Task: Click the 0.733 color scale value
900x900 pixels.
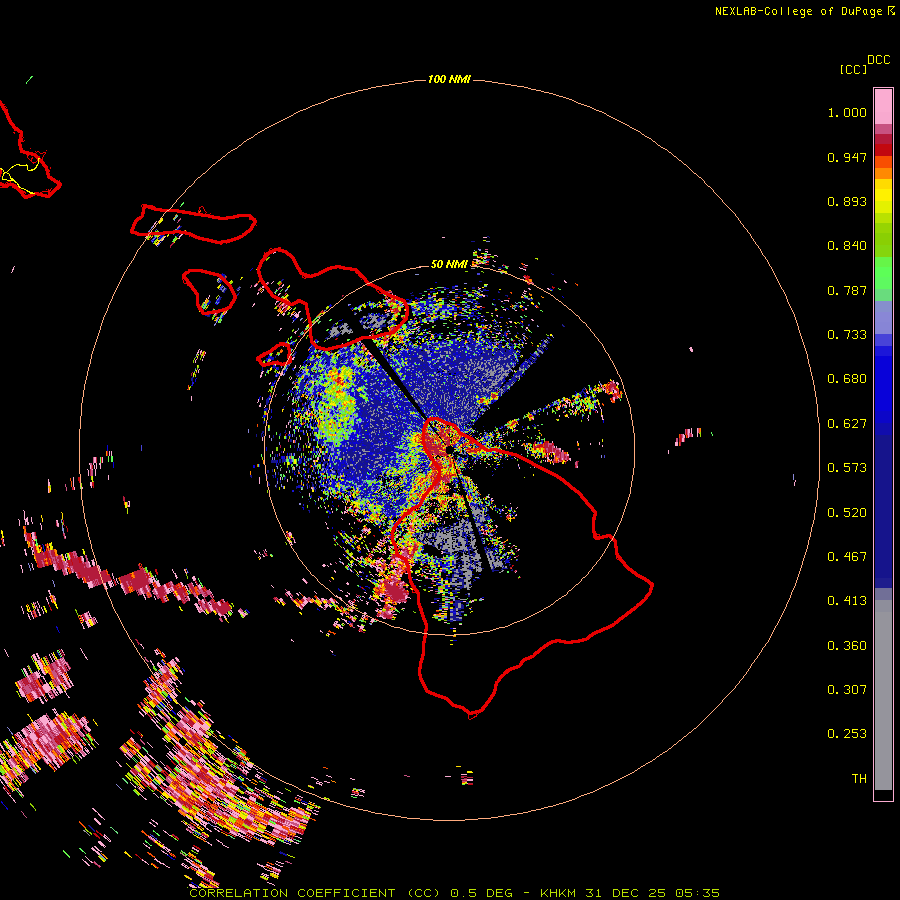Action: (x=847, y=335)
